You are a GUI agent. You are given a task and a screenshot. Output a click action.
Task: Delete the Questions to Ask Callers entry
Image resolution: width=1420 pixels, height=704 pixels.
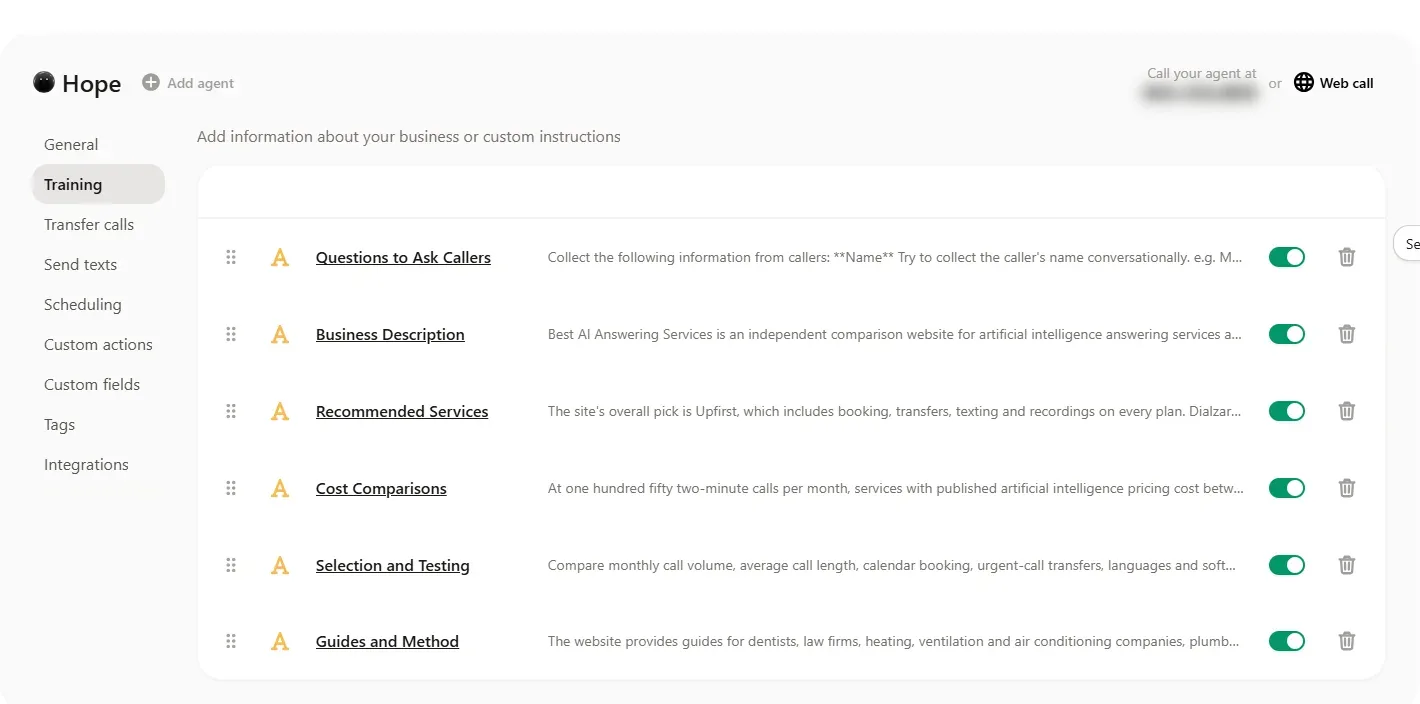(x=1347, y=257)
